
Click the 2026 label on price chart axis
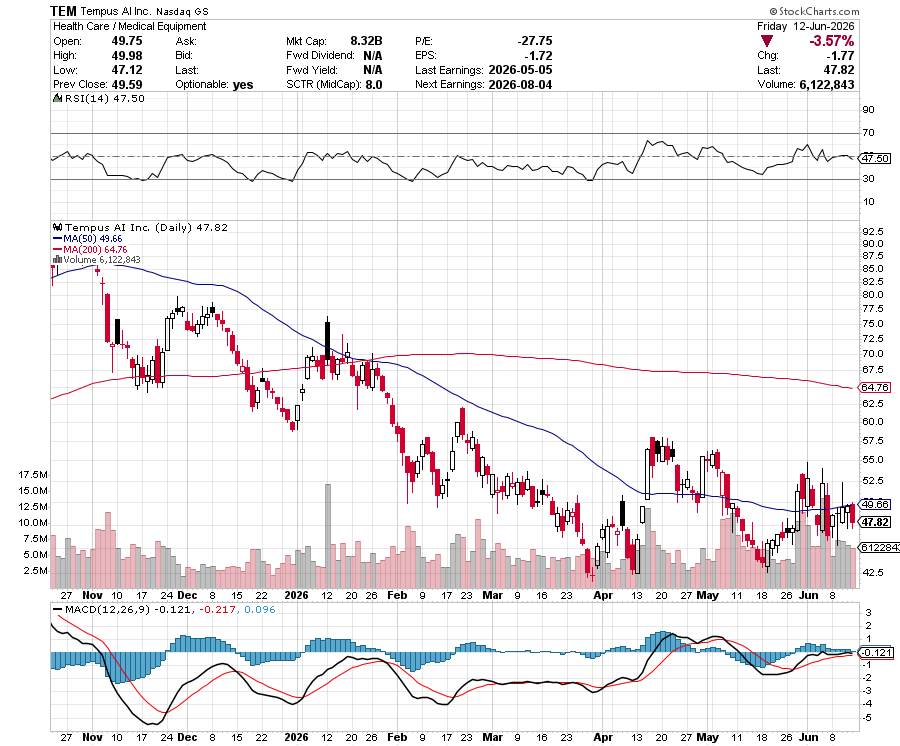[297, 595]
